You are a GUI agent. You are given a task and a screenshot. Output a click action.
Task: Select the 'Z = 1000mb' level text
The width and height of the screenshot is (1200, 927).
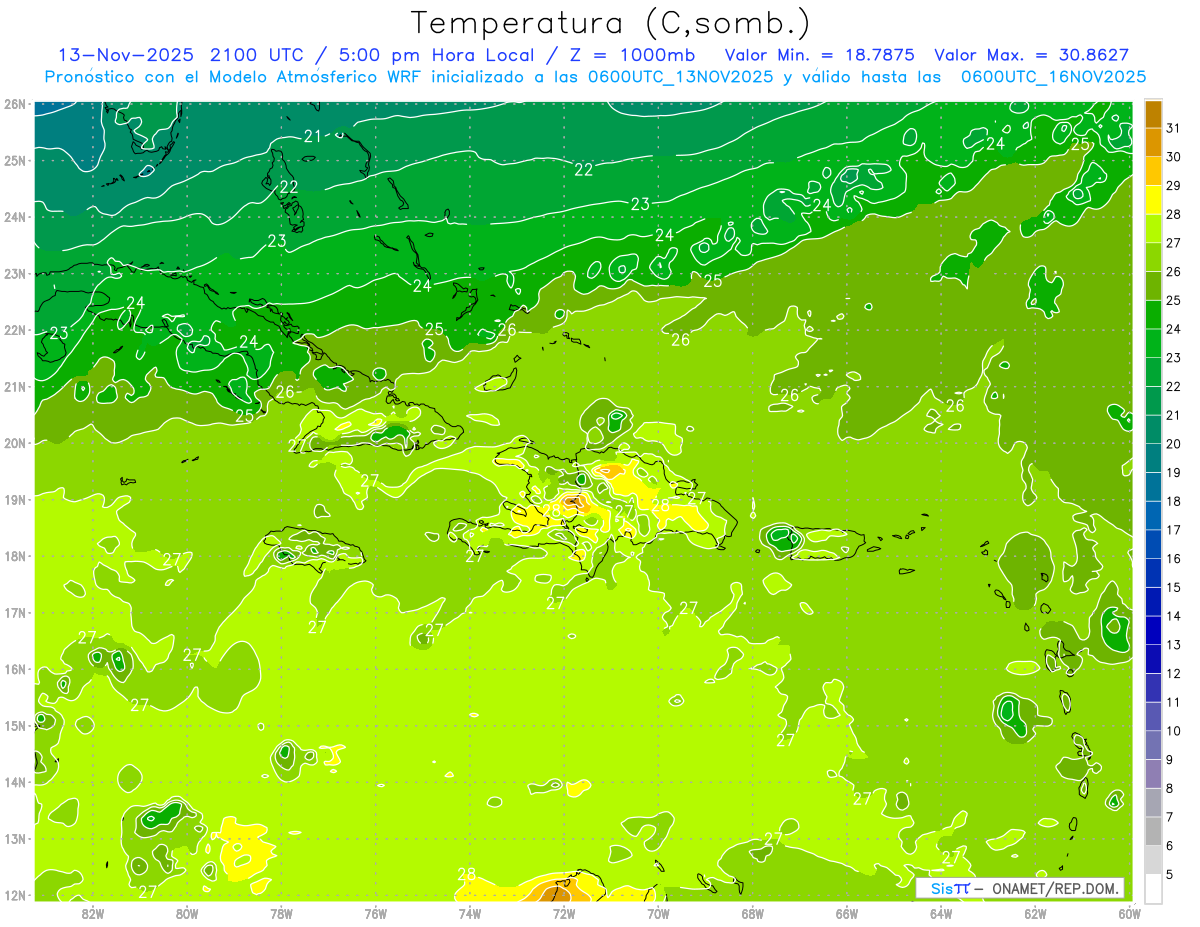[632, 55]
